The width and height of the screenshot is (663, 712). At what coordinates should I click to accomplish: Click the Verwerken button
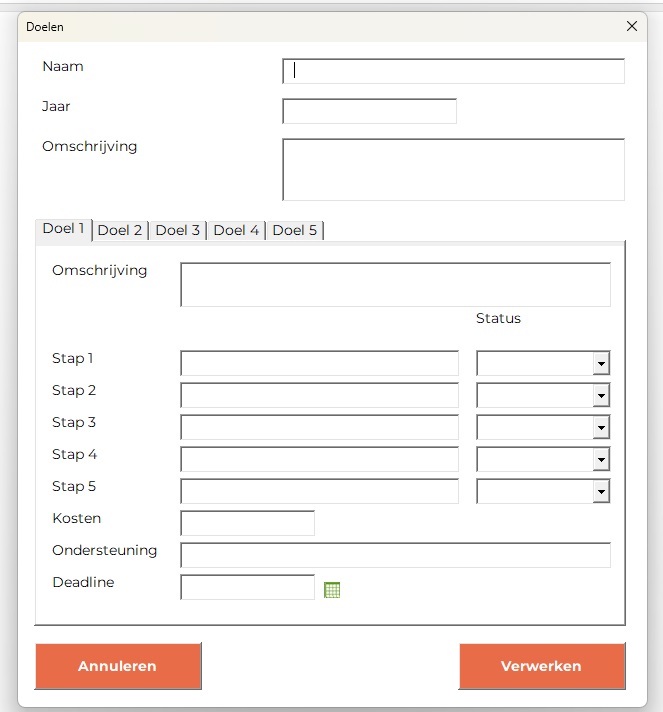point(541,666)
